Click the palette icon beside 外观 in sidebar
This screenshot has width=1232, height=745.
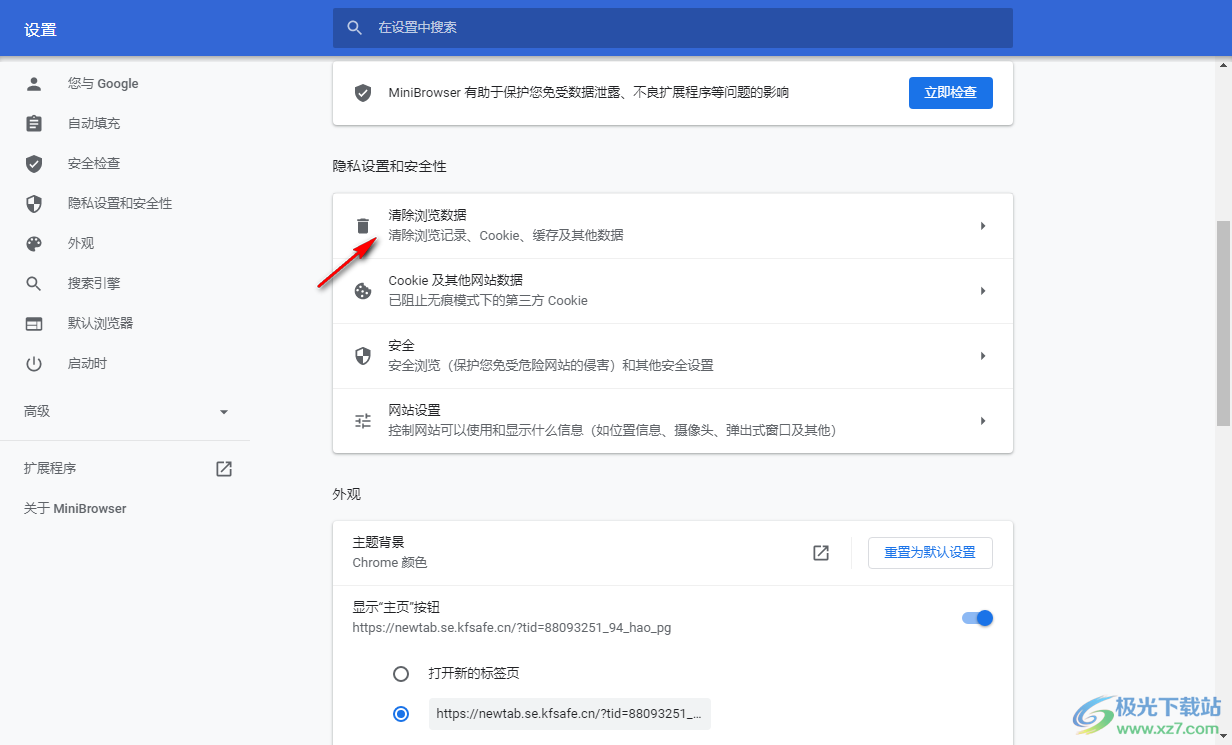(x=34, y=243)
